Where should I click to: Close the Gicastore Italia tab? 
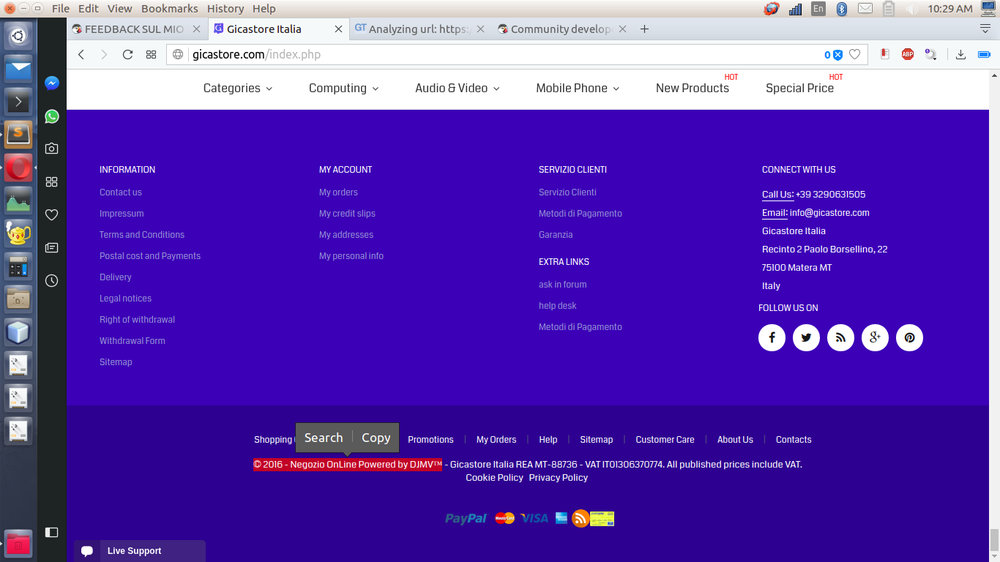tap(339, 29)
